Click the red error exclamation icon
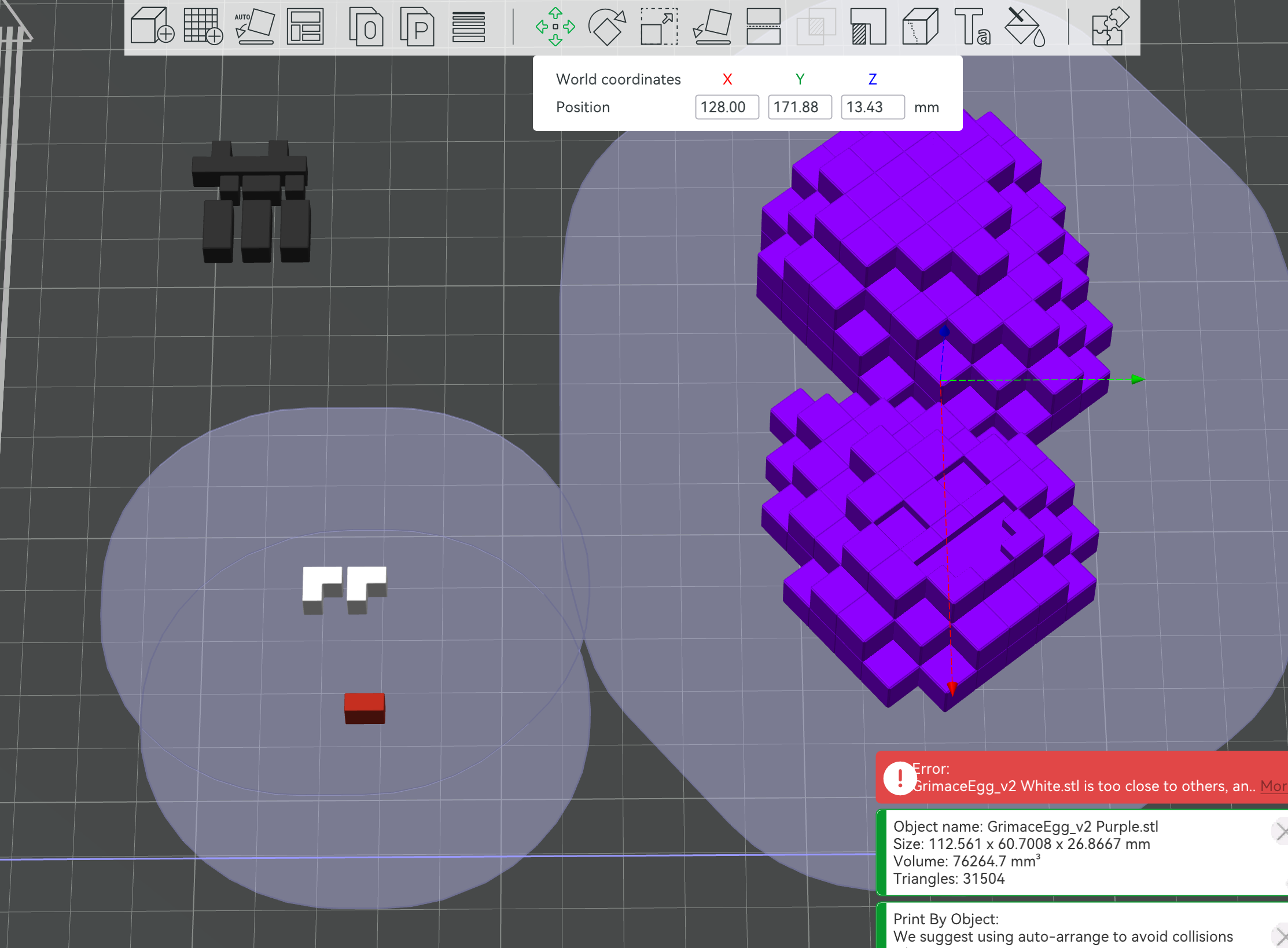 tap(900, 778)
